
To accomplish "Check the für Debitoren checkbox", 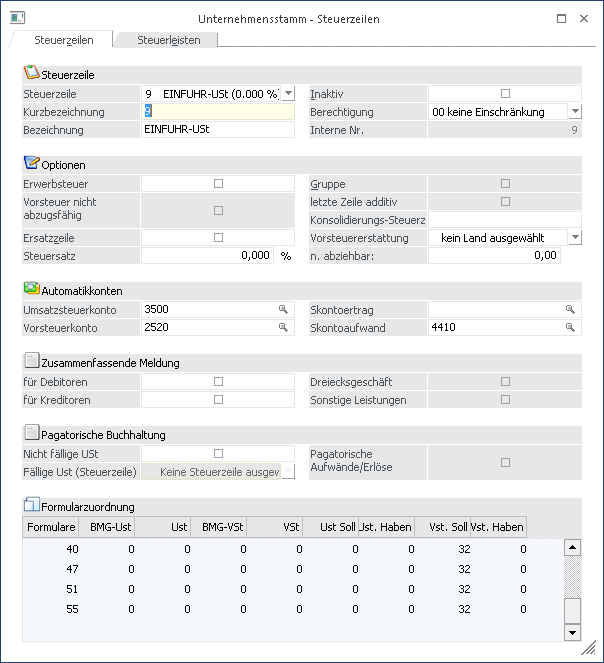I will 218,382.
